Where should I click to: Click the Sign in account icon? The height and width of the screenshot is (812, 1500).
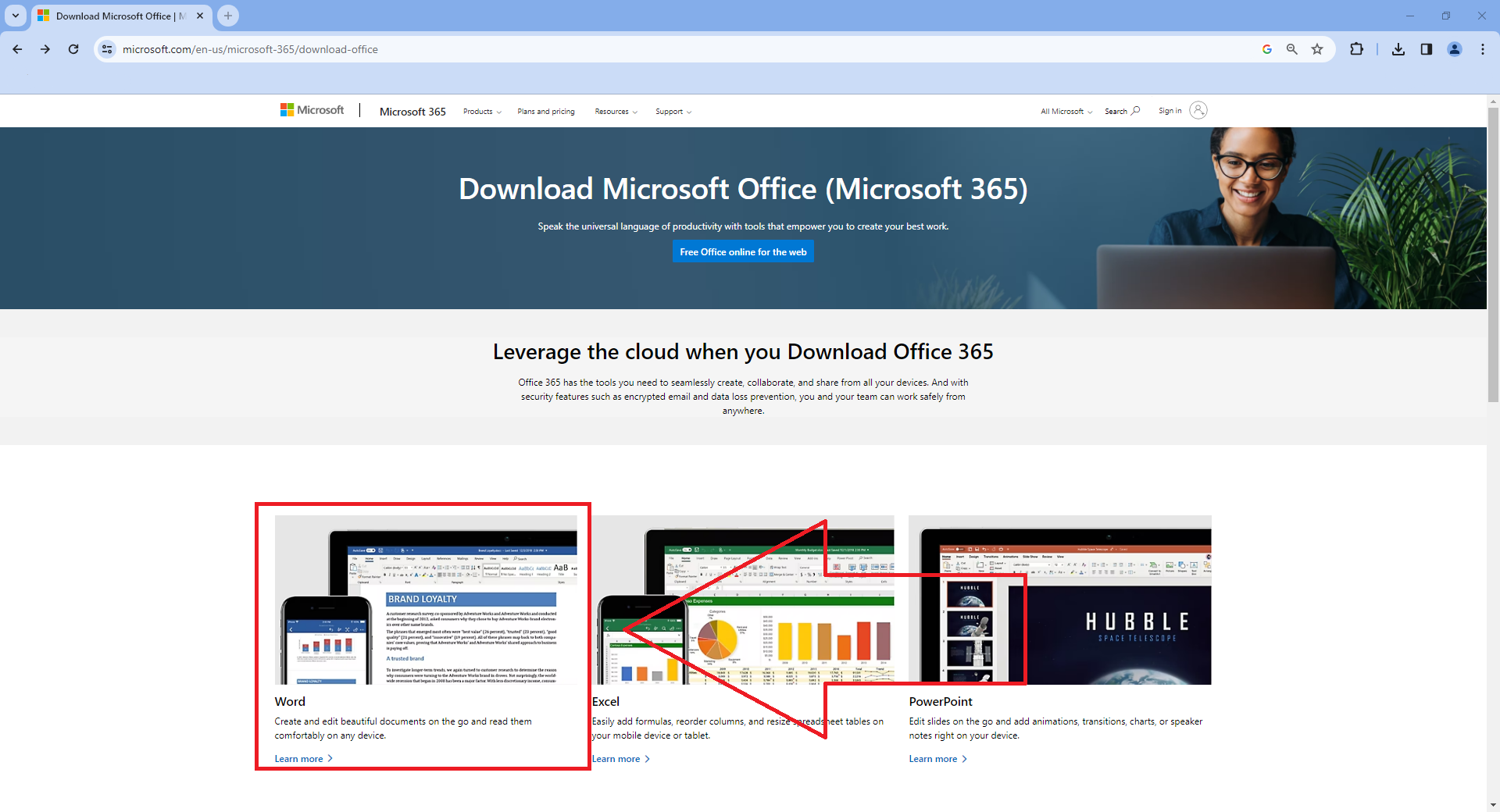point(1198,110)
